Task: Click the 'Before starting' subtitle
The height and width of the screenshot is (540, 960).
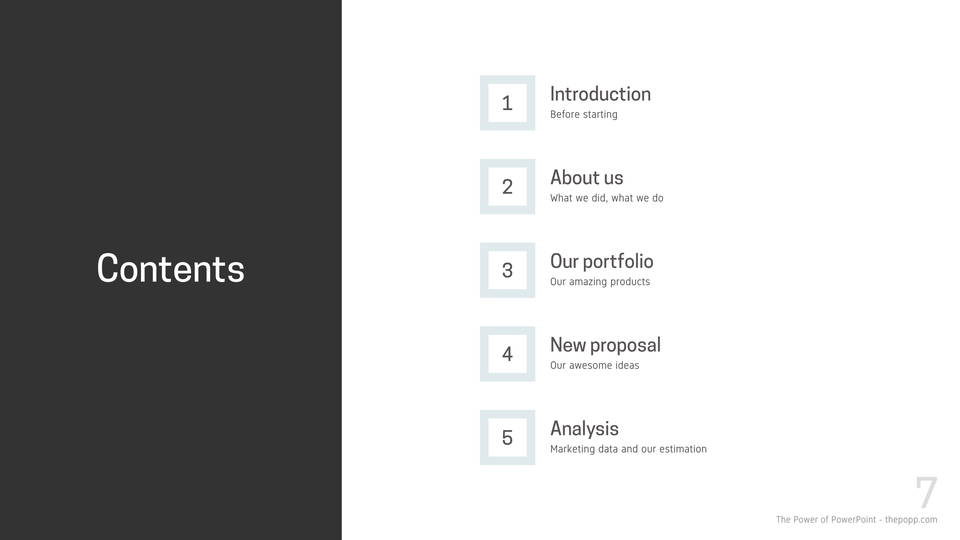Action: pos(583,115)
